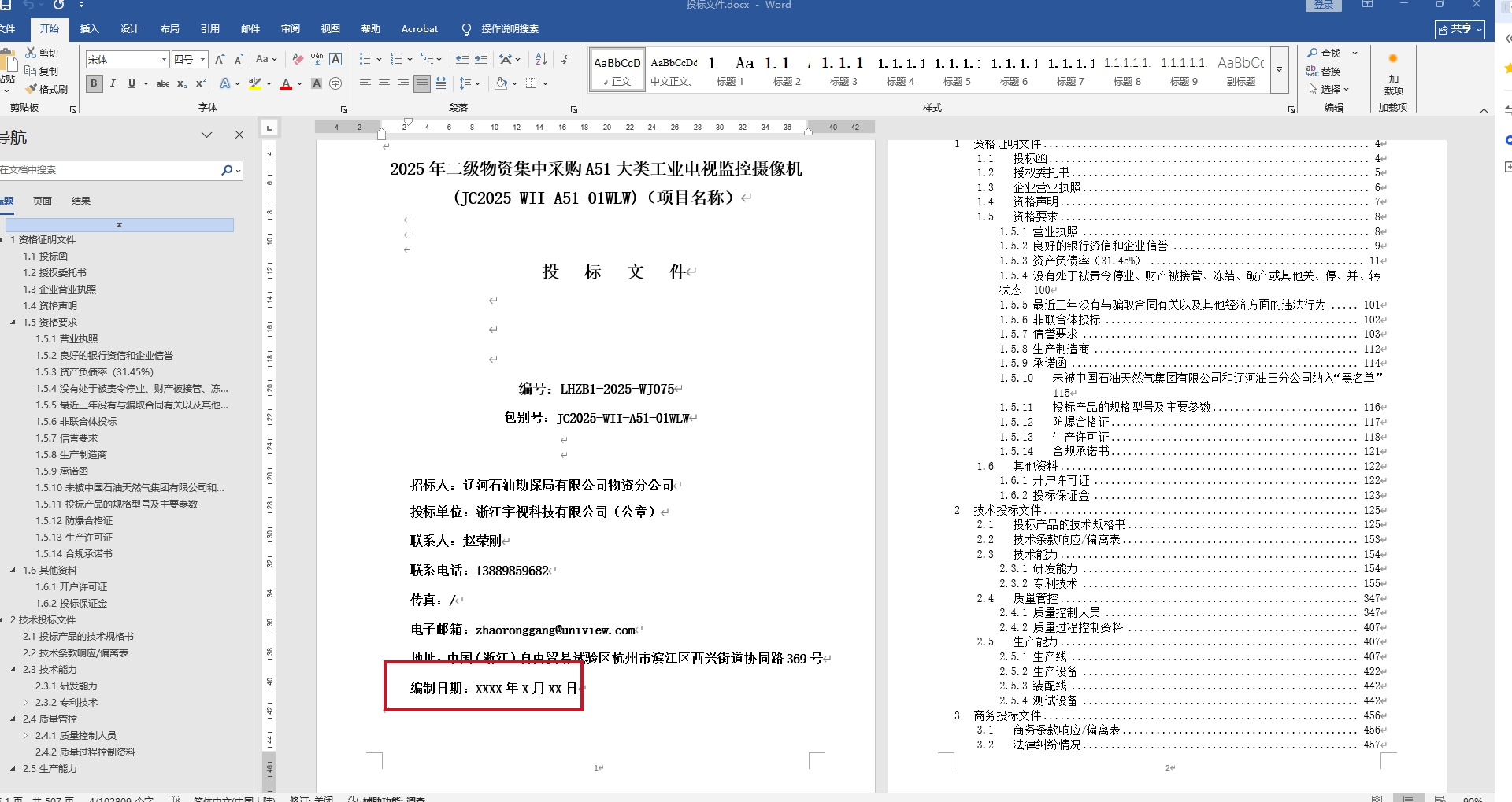Click the Select (选择) button
Image resolution: width=1512 pixels, height=802 pixels.
(x=1328, y=89)
